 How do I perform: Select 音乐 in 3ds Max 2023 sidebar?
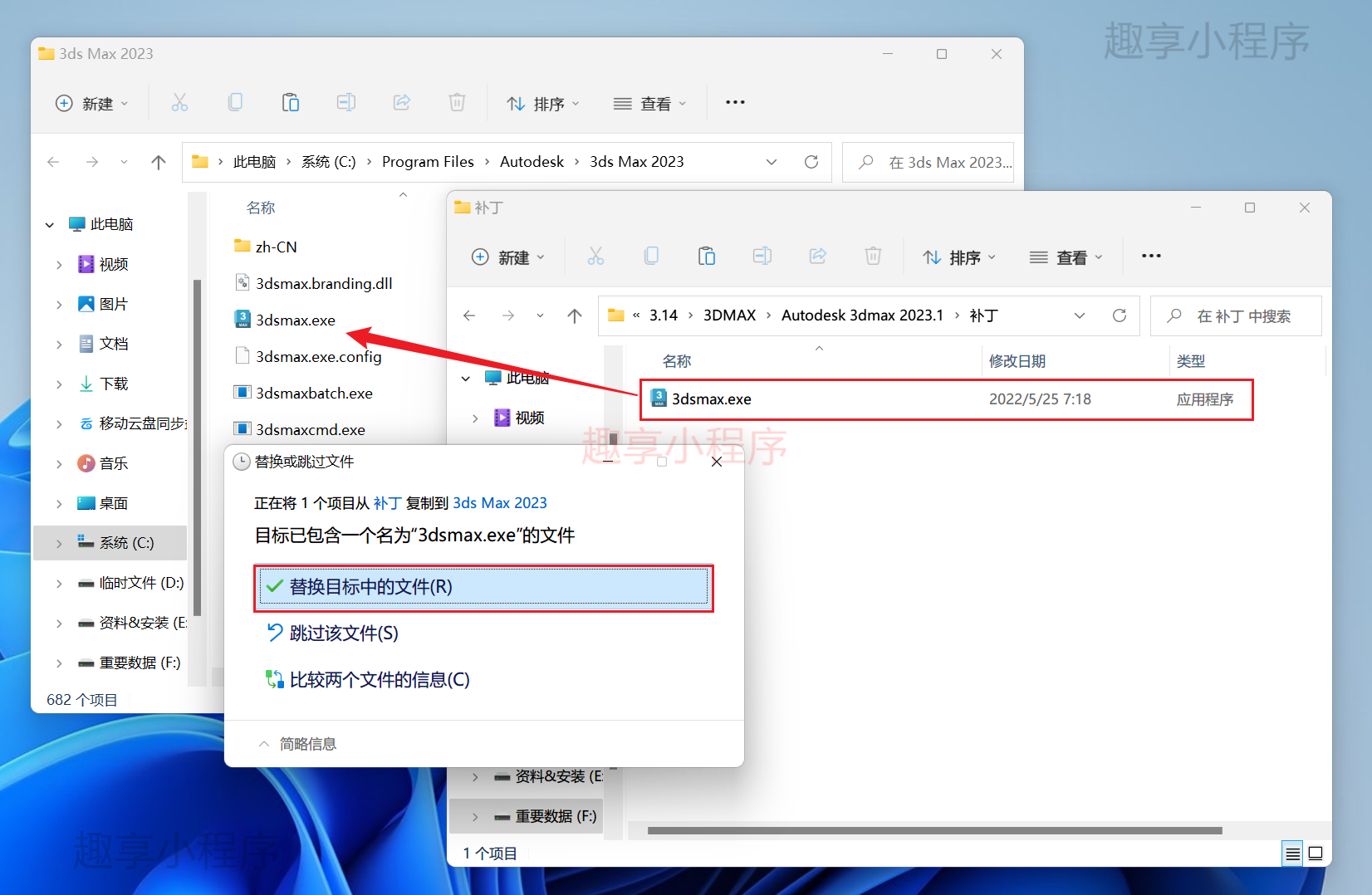coord(114,463)
